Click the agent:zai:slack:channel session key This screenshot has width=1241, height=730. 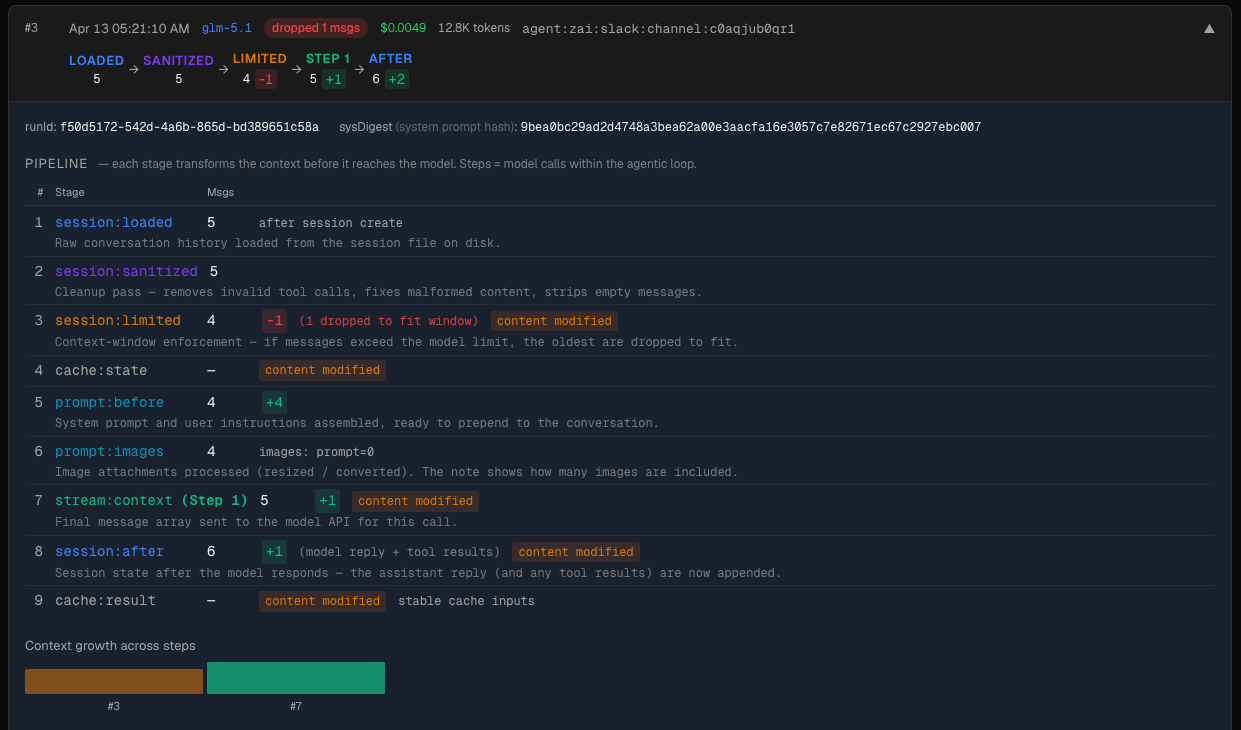click(x=658, y=29)
